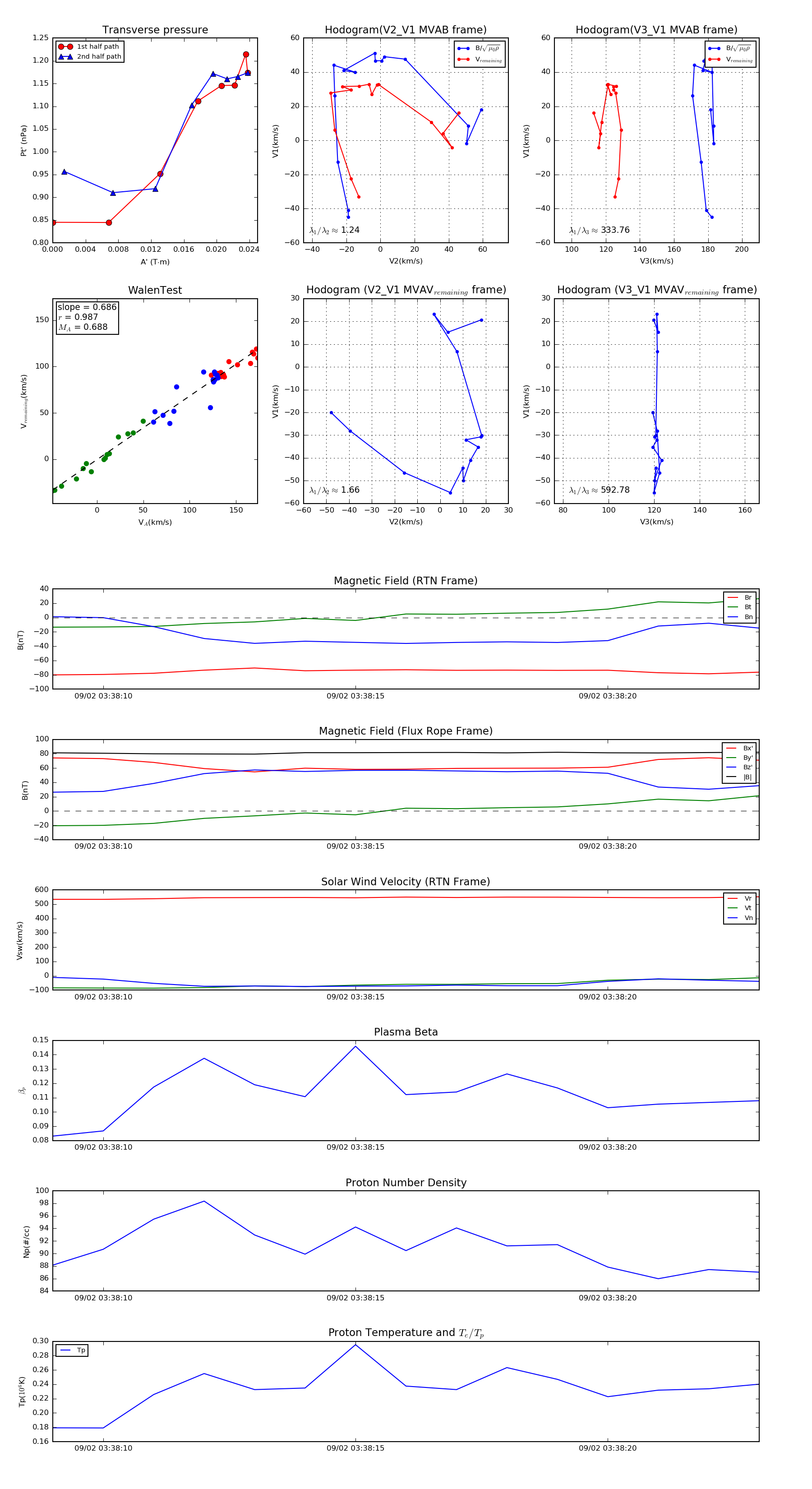Screen dimensions: 812x1489
Task: Click the "A' (T·m)" axis label
Action: (x=155, y=262)
